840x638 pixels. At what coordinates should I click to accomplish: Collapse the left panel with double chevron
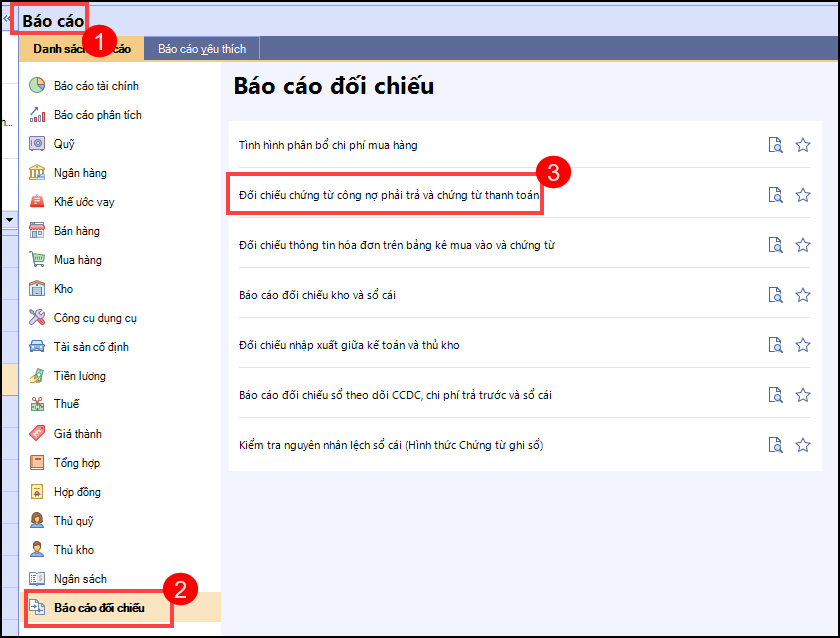pyautogui.click(x=9, y=18)
